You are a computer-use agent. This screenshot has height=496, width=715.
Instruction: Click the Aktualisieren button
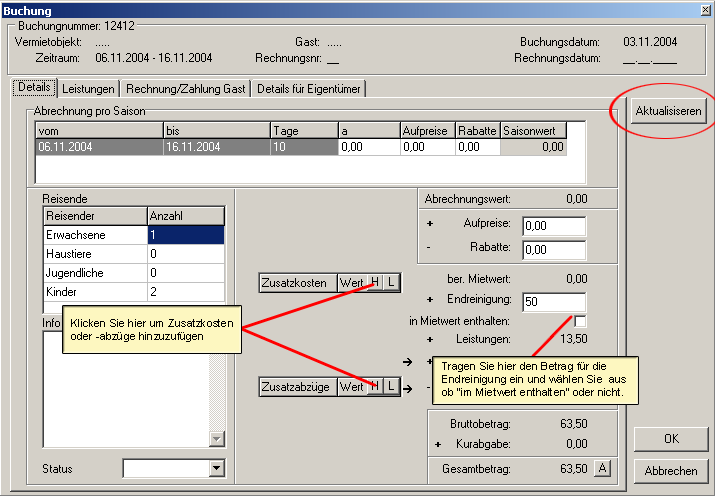click(x=670, y=111)
